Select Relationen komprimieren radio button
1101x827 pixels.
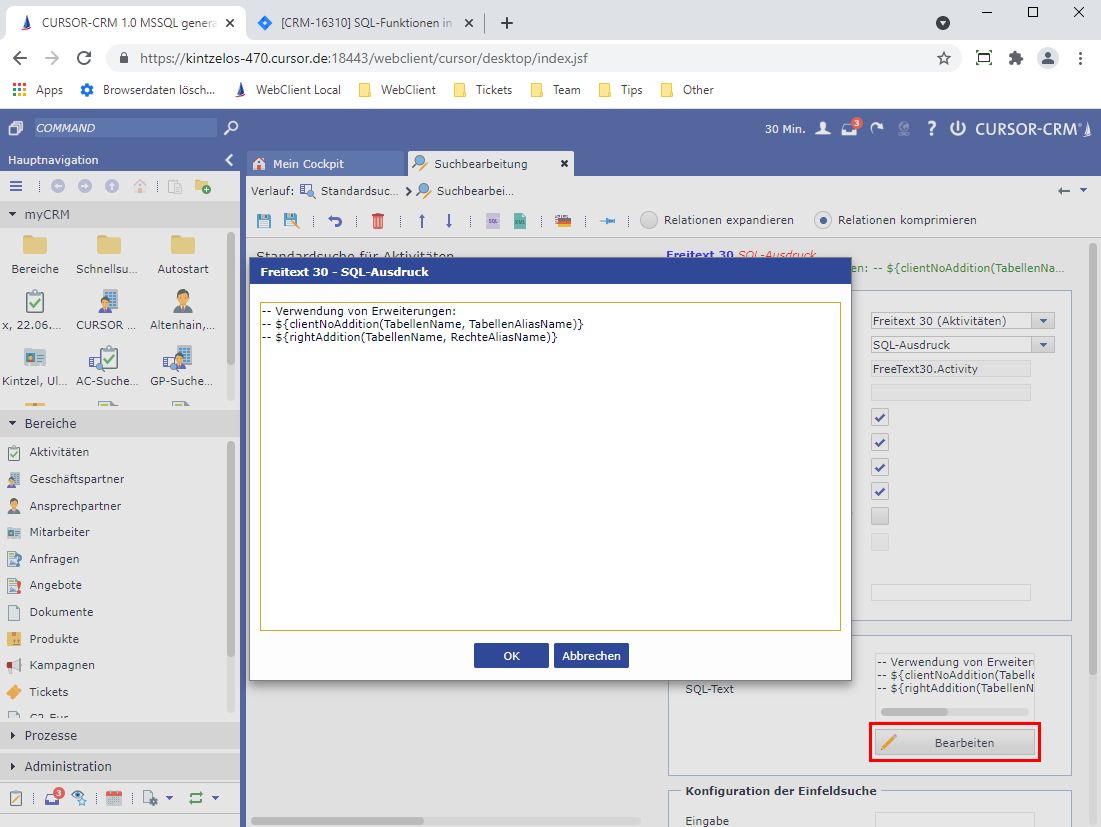point(823,220)
